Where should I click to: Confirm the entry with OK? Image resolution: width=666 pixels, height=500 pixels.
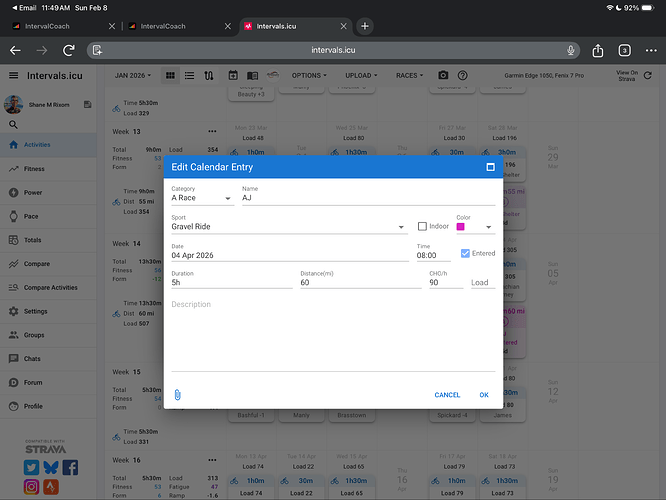484,395
